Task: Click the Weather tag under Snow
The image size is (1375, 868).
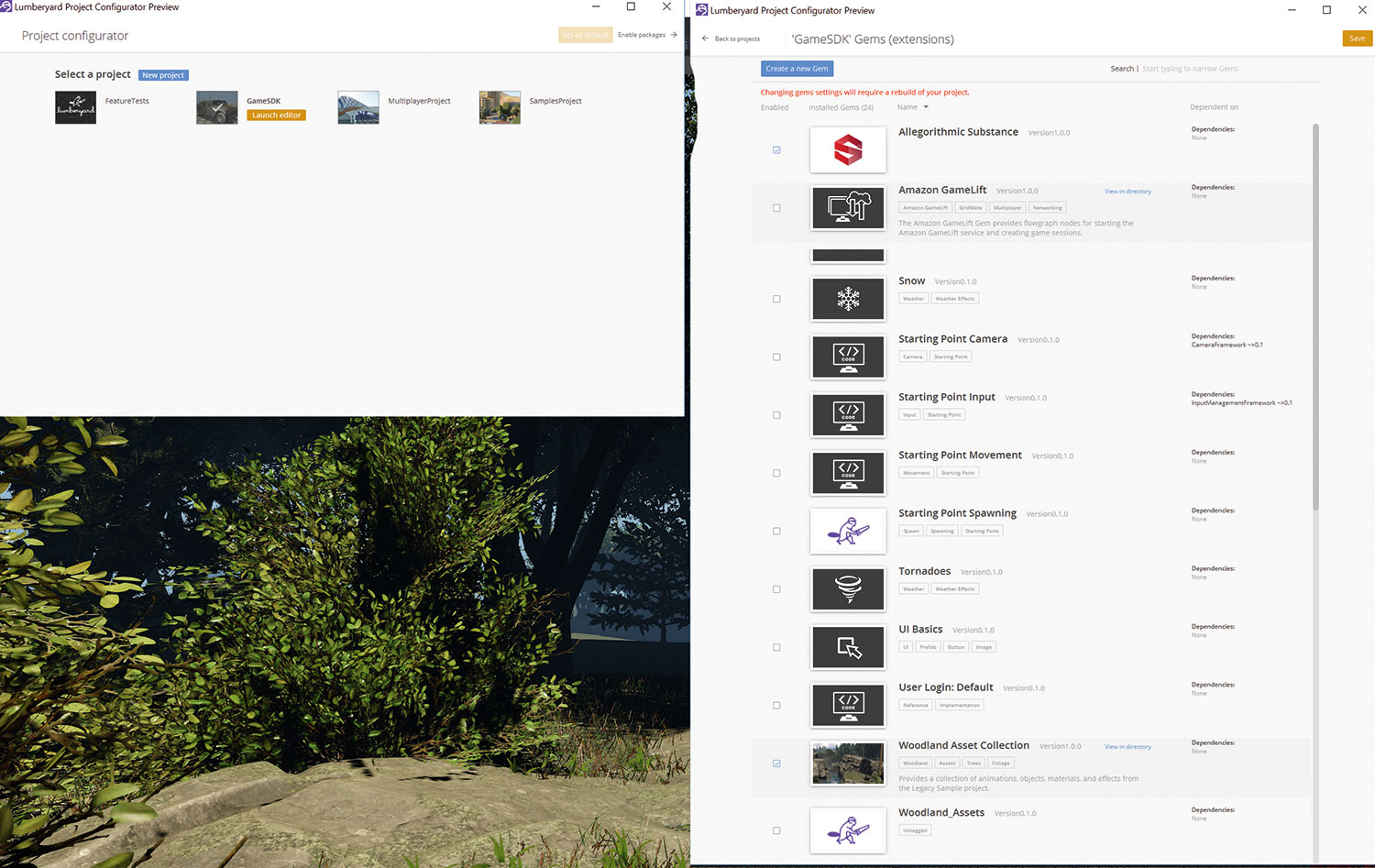Action: [913, 299]
